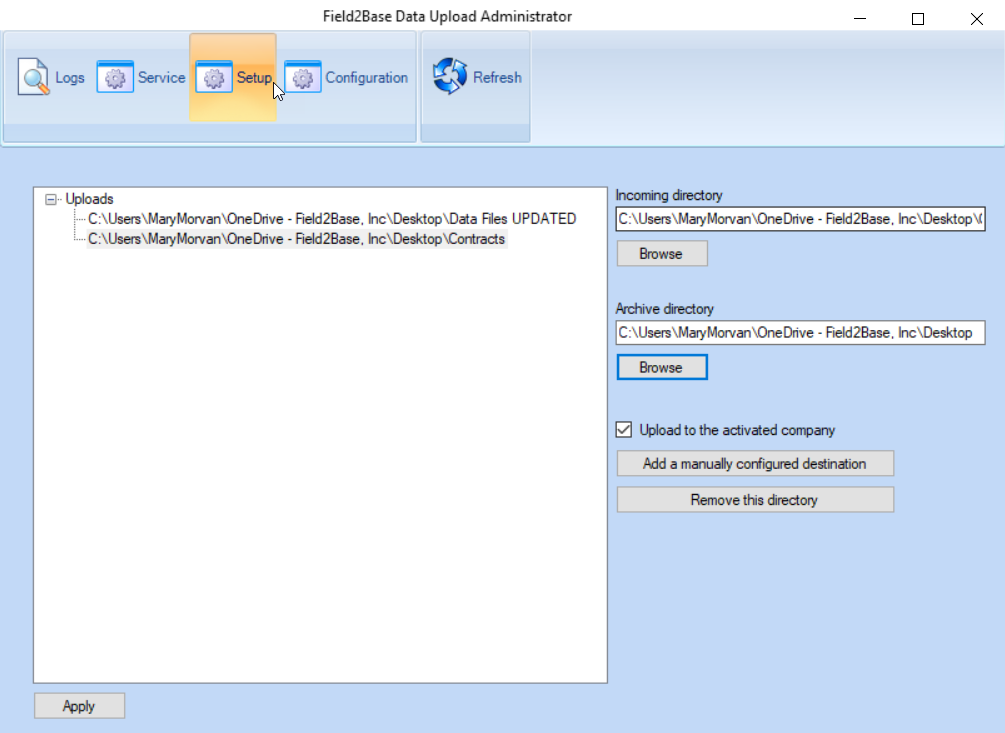This screenshot has height=733, width=1005.
Task: Click the Incoming directory text field
Action: click(801, 219)
